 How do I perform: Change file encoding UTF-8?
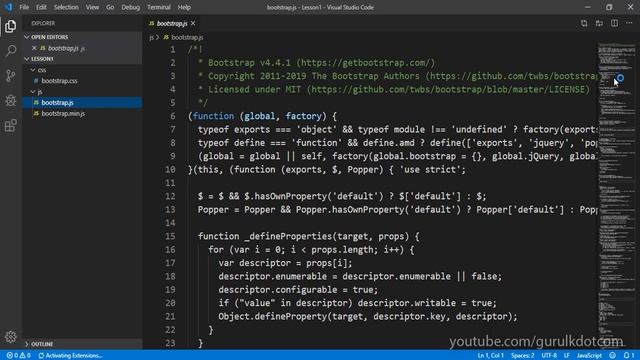(549, 356)
